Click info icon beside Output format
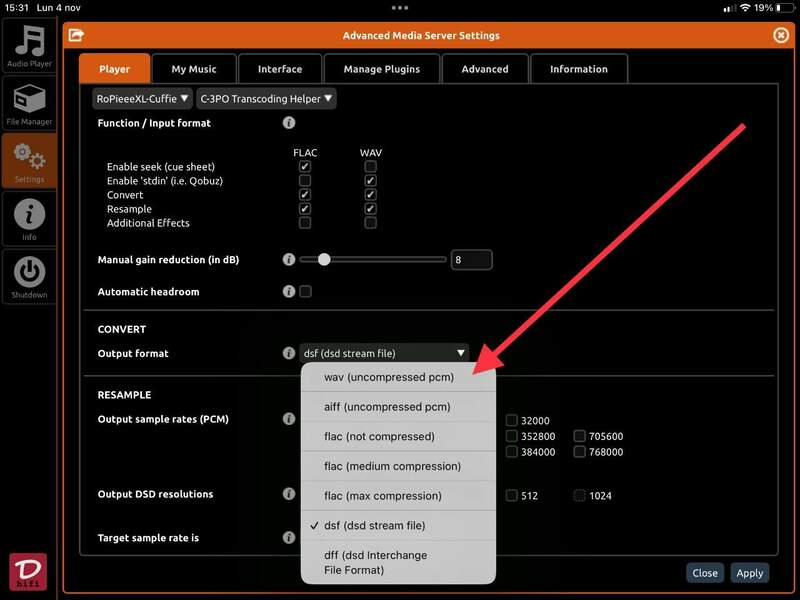The image size is (800, 600). pos(289,353)
